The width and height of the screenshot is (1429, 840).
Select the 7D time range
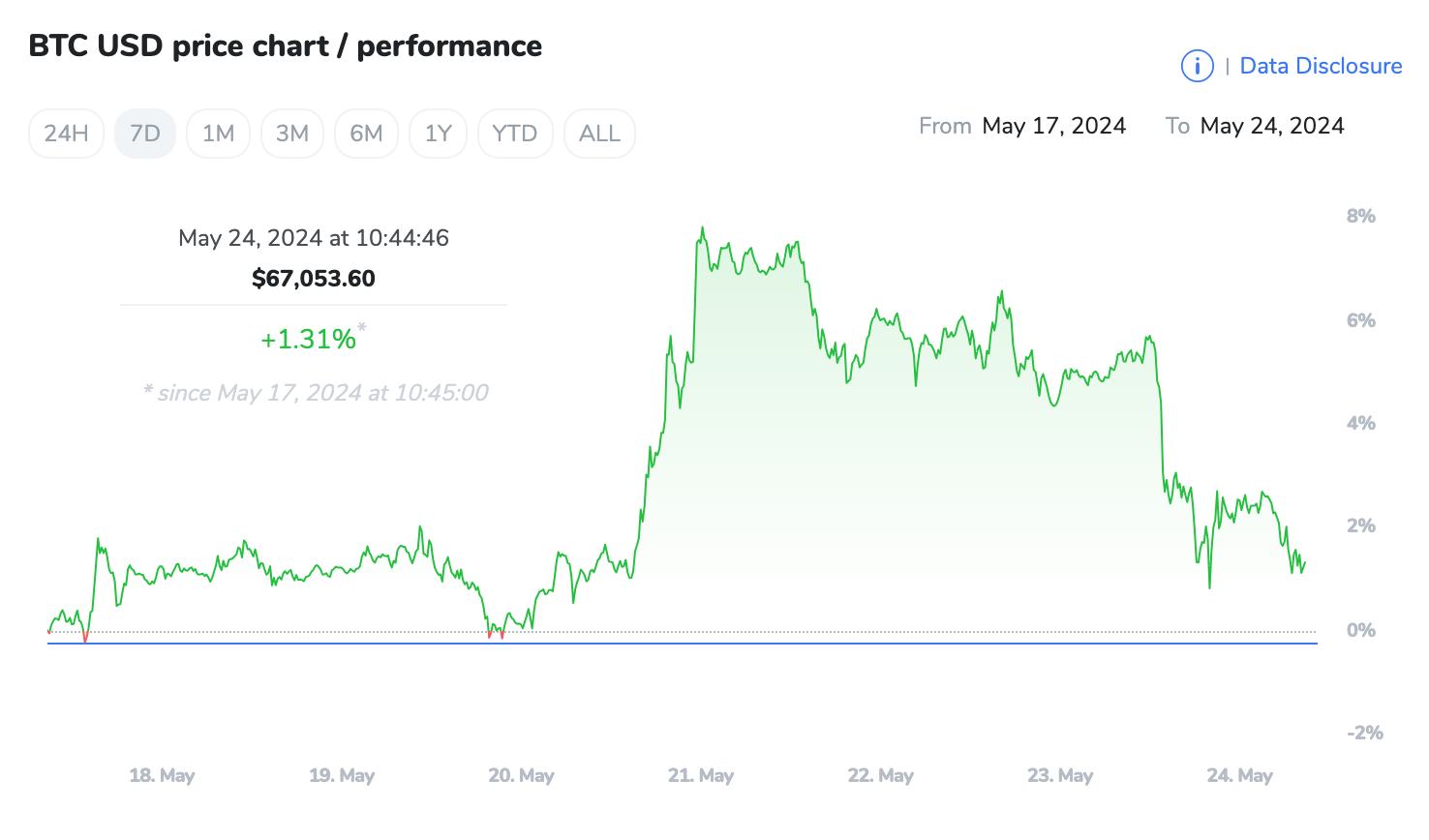(x=145, y=134)
